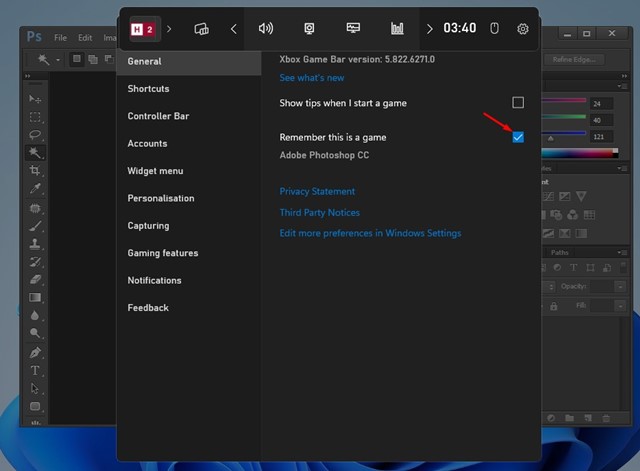Screen dimensions: 640x471
Task: Uncheck Remember this is a game
Action: point(518,137)
